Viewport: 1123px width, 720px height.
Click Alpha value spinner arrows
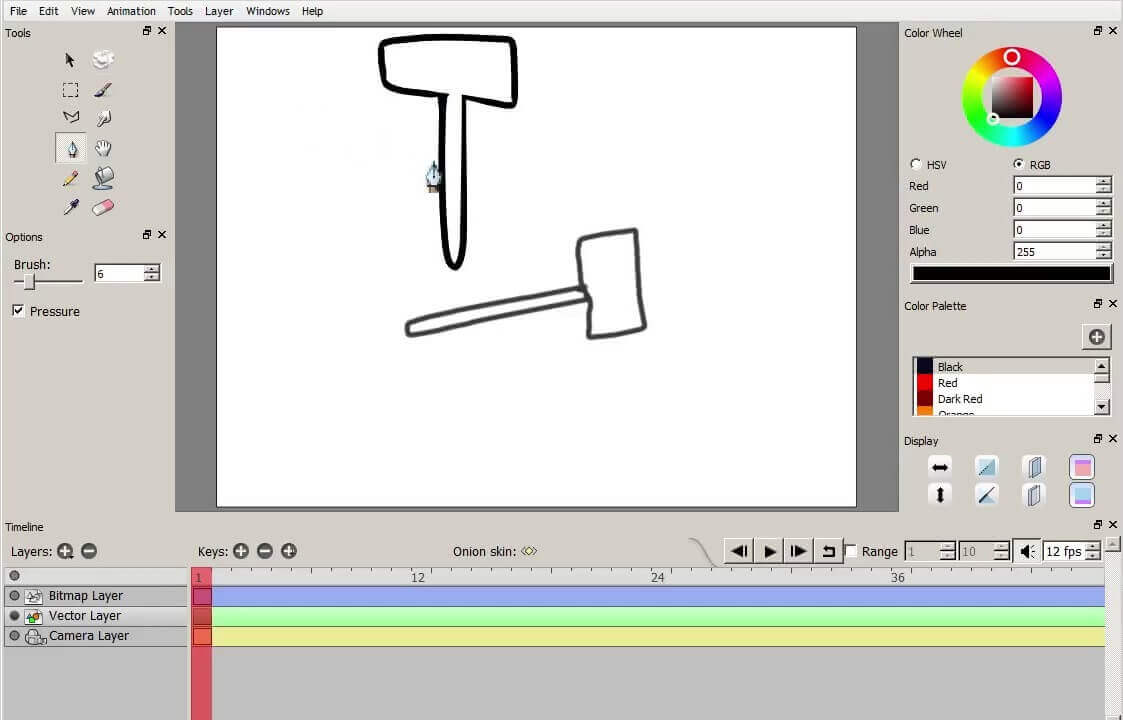click(1103, 251)
